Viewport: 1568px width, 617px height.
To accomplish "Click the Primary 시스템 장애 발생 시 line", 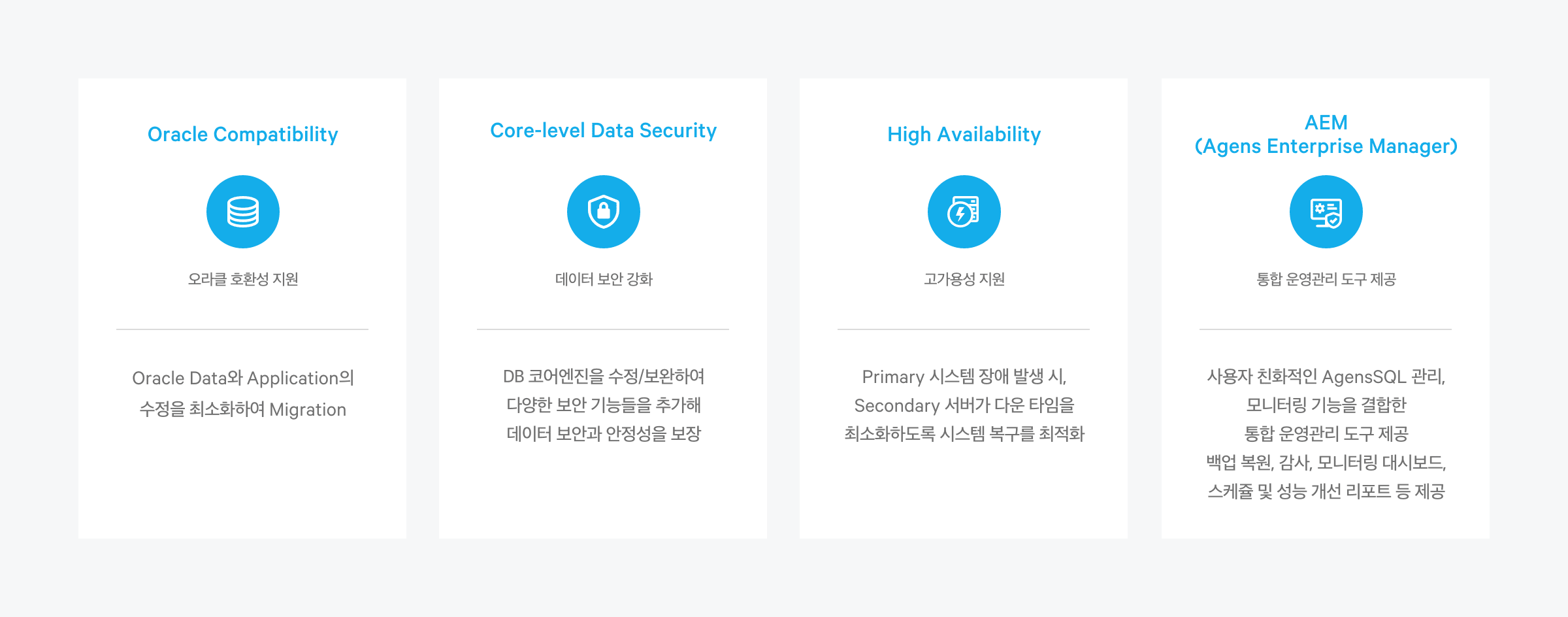I will (964, 376).
